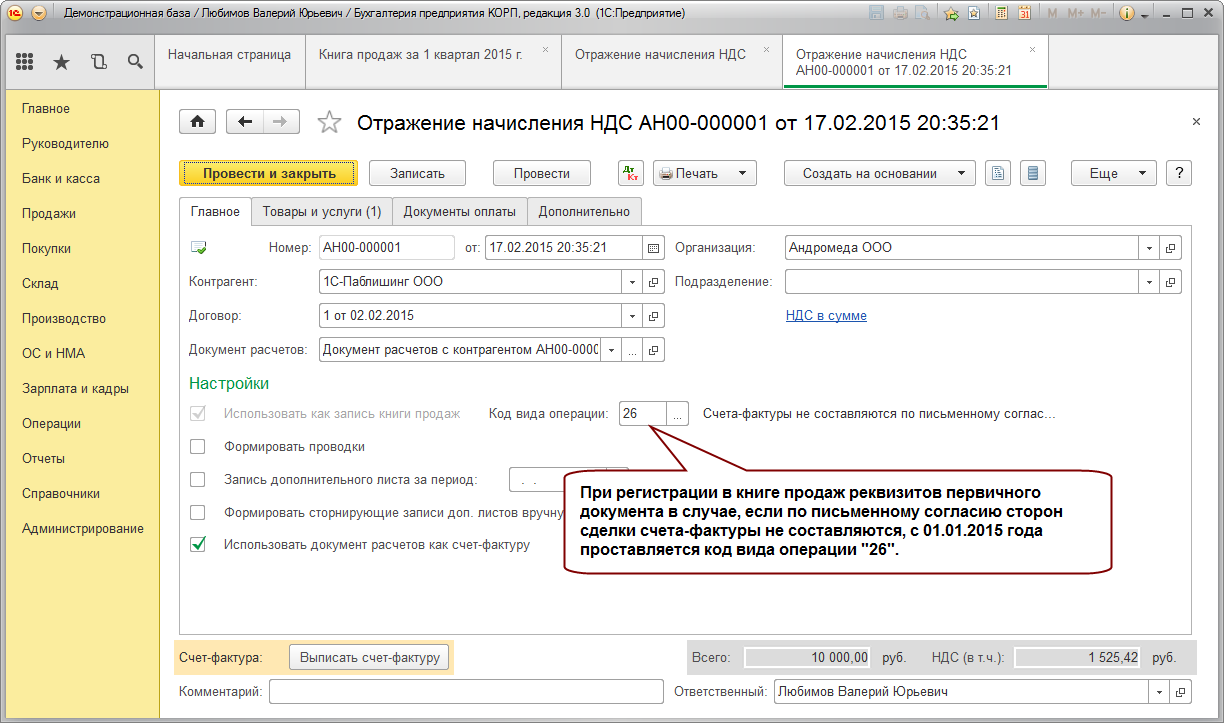Click into Комментарий input field
The height and width of the screenshot is (723, 1224).
coord(466,692)
